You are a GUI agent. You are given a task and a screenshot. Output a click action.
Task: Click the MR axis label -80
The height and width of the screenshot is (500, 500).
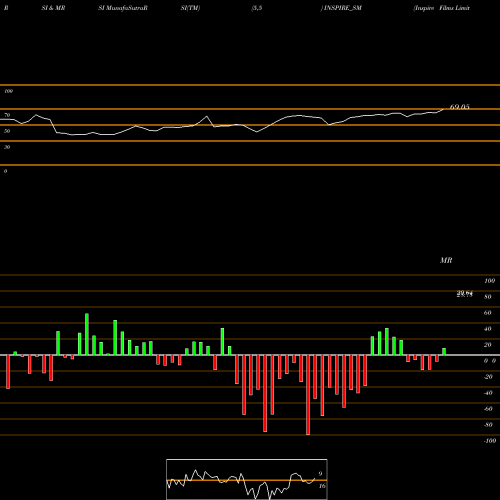pos(488,425)
